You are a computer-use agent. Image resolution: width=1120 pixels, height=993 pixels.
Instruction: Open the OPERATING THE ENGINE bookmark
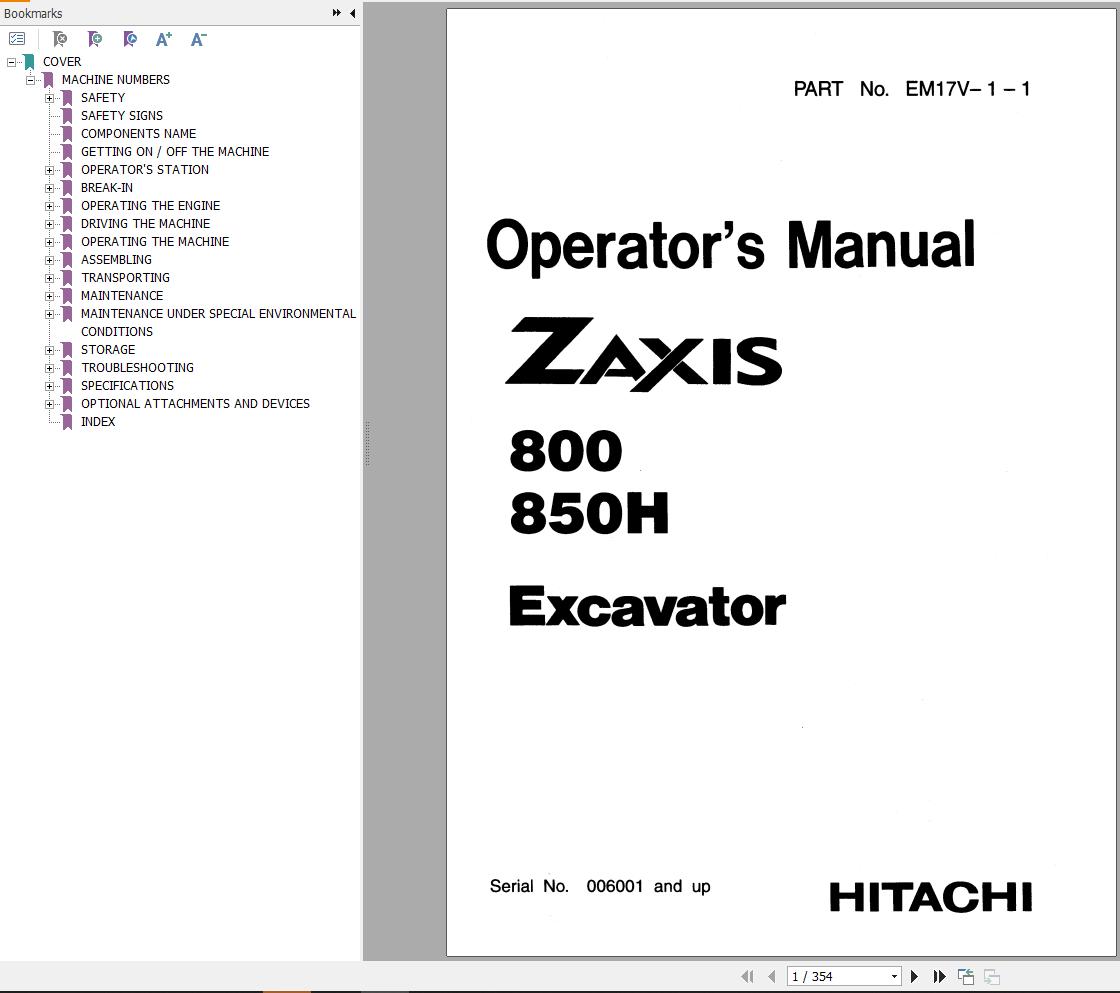point(150,206)
